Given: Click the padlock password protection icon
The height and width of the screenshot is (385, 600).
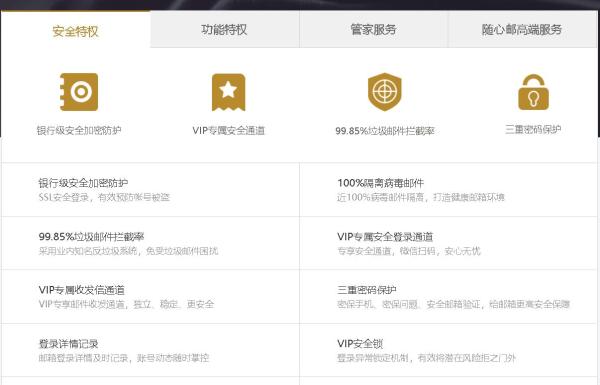Looking at the screenshot, I should coord(533,92).
